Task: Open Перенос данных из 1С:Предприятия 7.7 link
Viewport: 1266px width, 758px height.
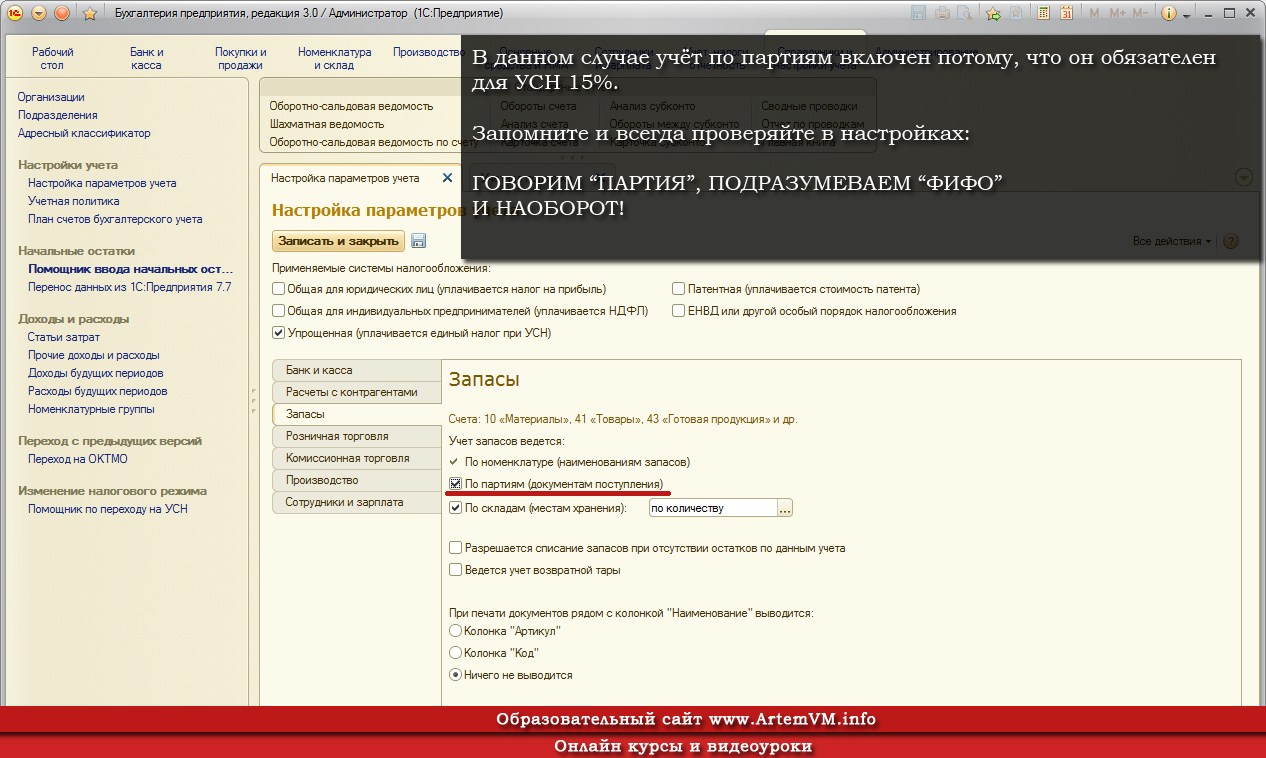Action: pyautogui.click(x=130, y=287)
